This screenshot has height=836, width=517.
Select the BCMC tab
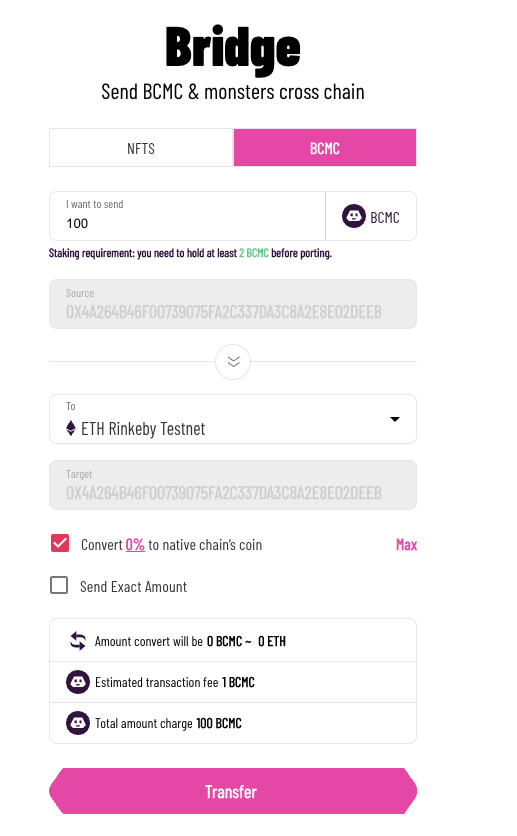[325, 148]
